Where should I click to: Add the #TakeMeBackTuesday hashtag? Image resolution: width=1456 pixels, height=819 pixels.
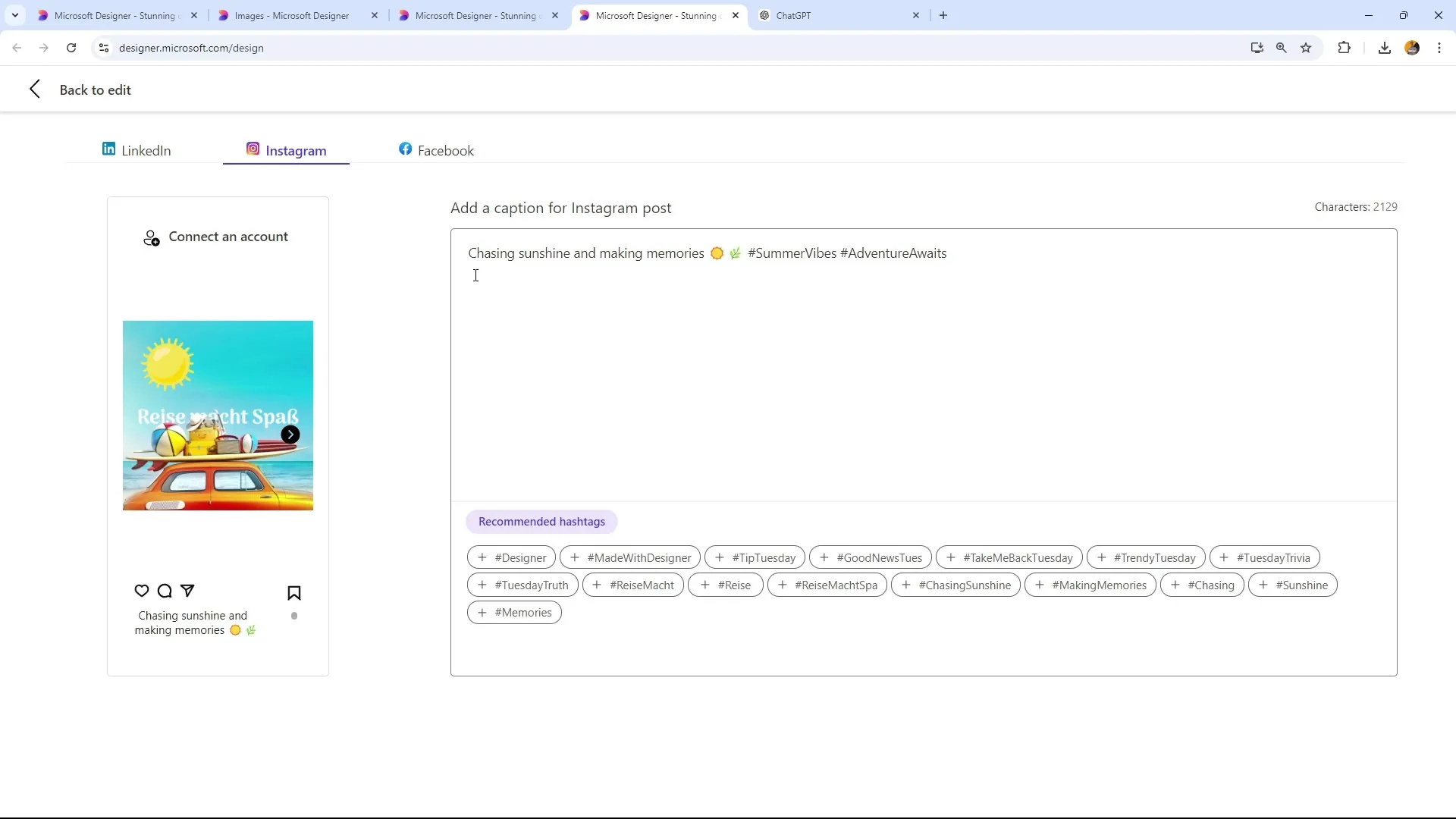click(1009, 557)
